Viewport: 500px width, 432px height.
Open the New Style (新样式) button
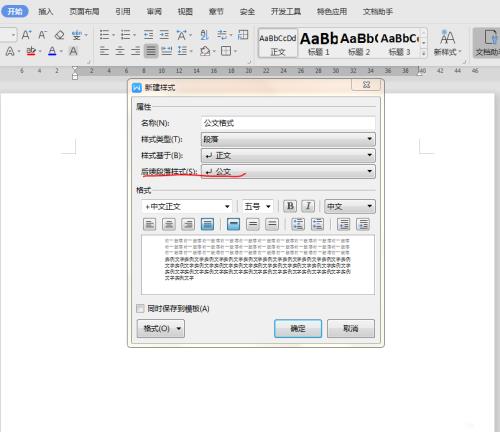click(x=447, y=43)
